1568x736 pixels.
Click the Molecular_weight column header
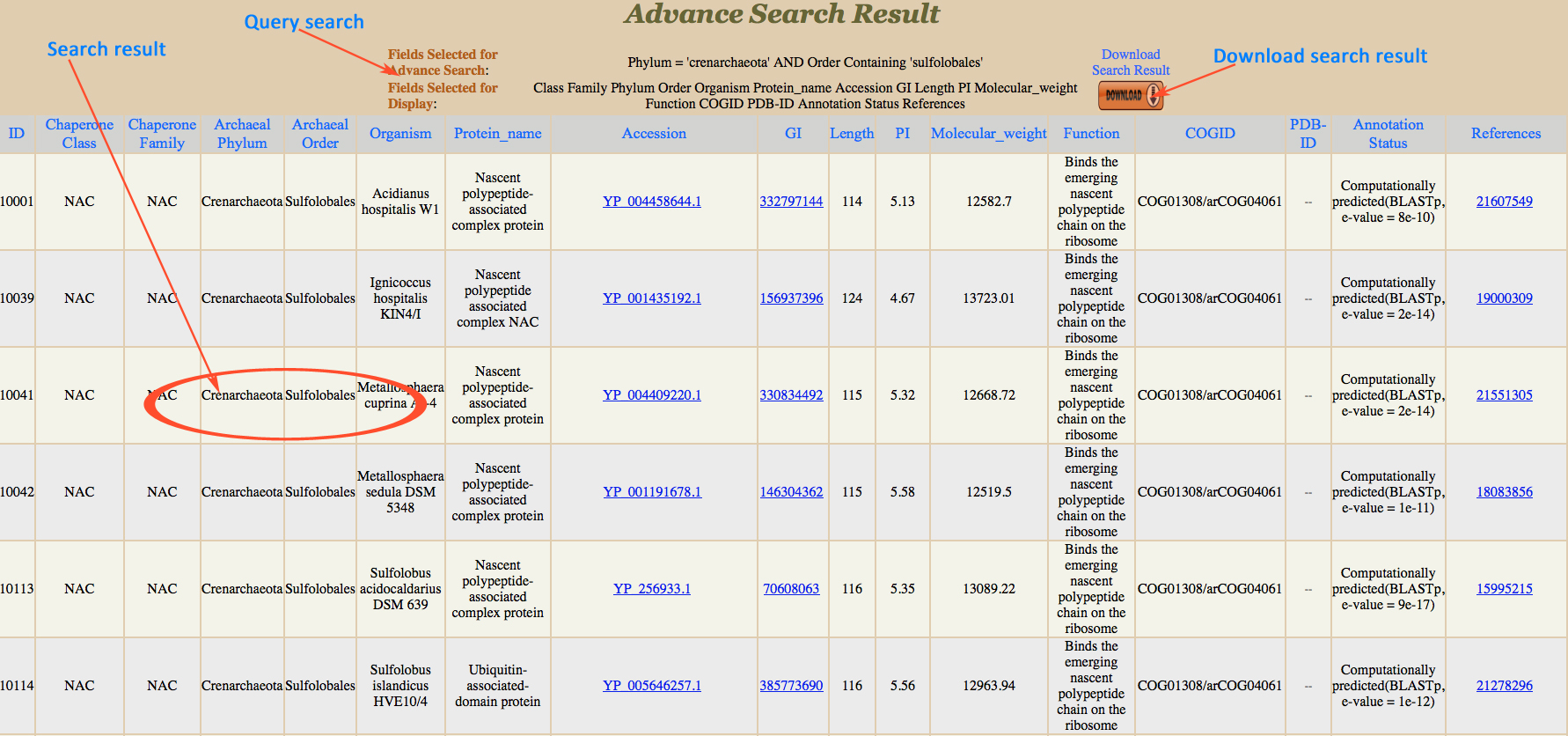tap(989, 134)
